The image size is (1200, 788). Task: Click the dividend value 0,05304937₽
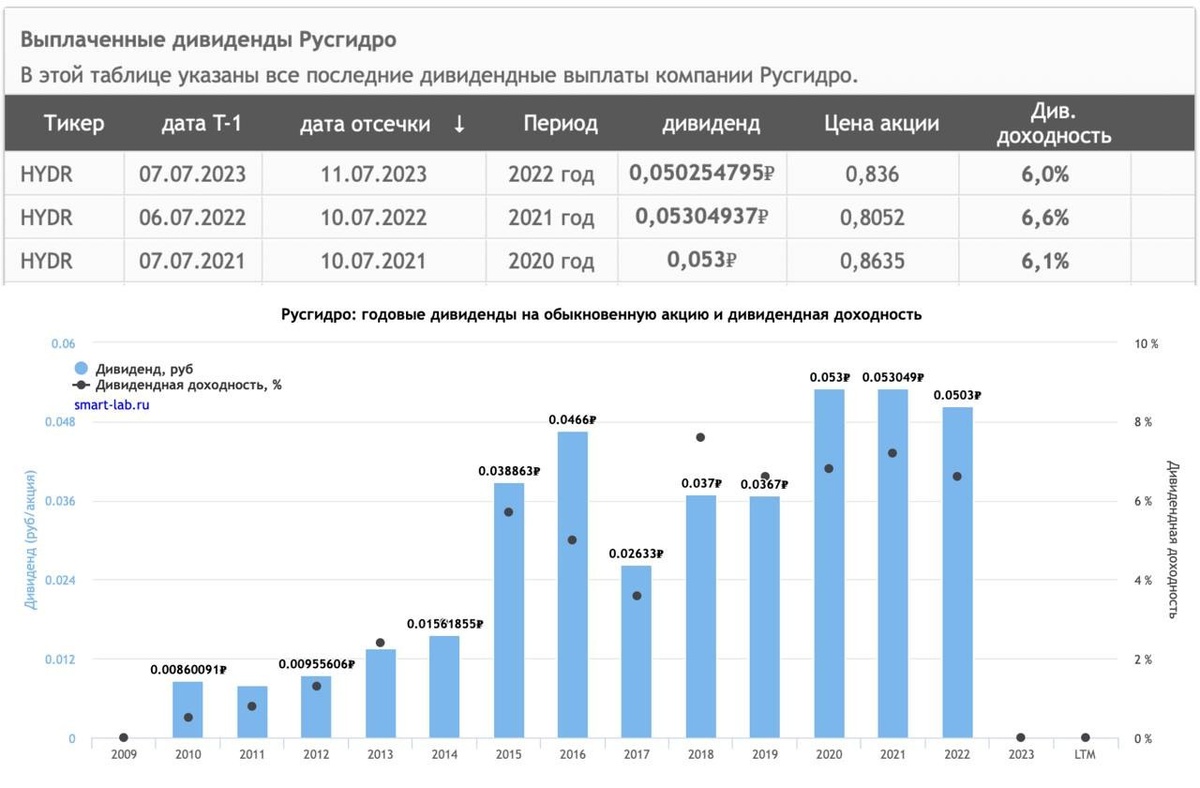(702, 217)
